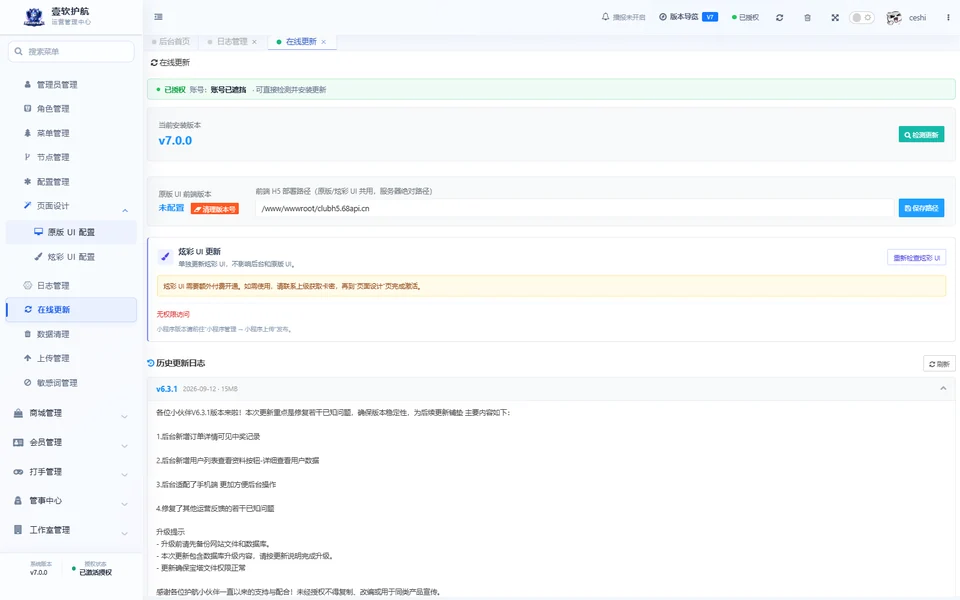Viewport: 960px width, 600px height.
Task: Click the bell broadcast notification icon
Action: tap(606, 17)
